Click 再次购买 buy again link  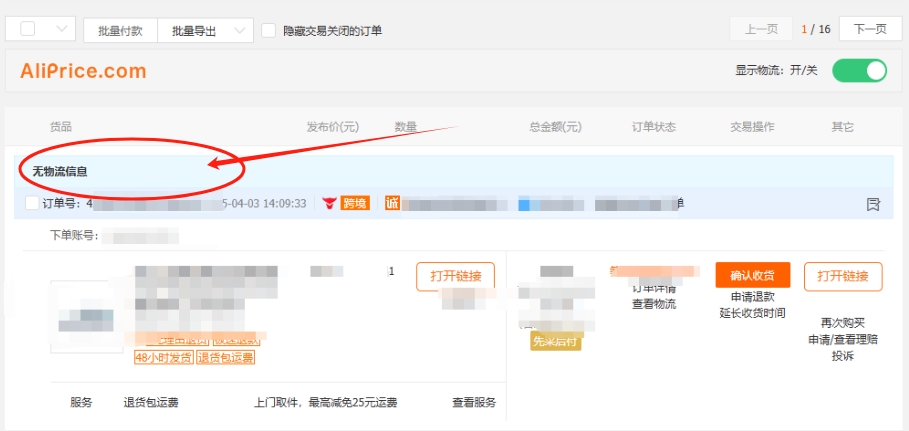coord(843,323)
